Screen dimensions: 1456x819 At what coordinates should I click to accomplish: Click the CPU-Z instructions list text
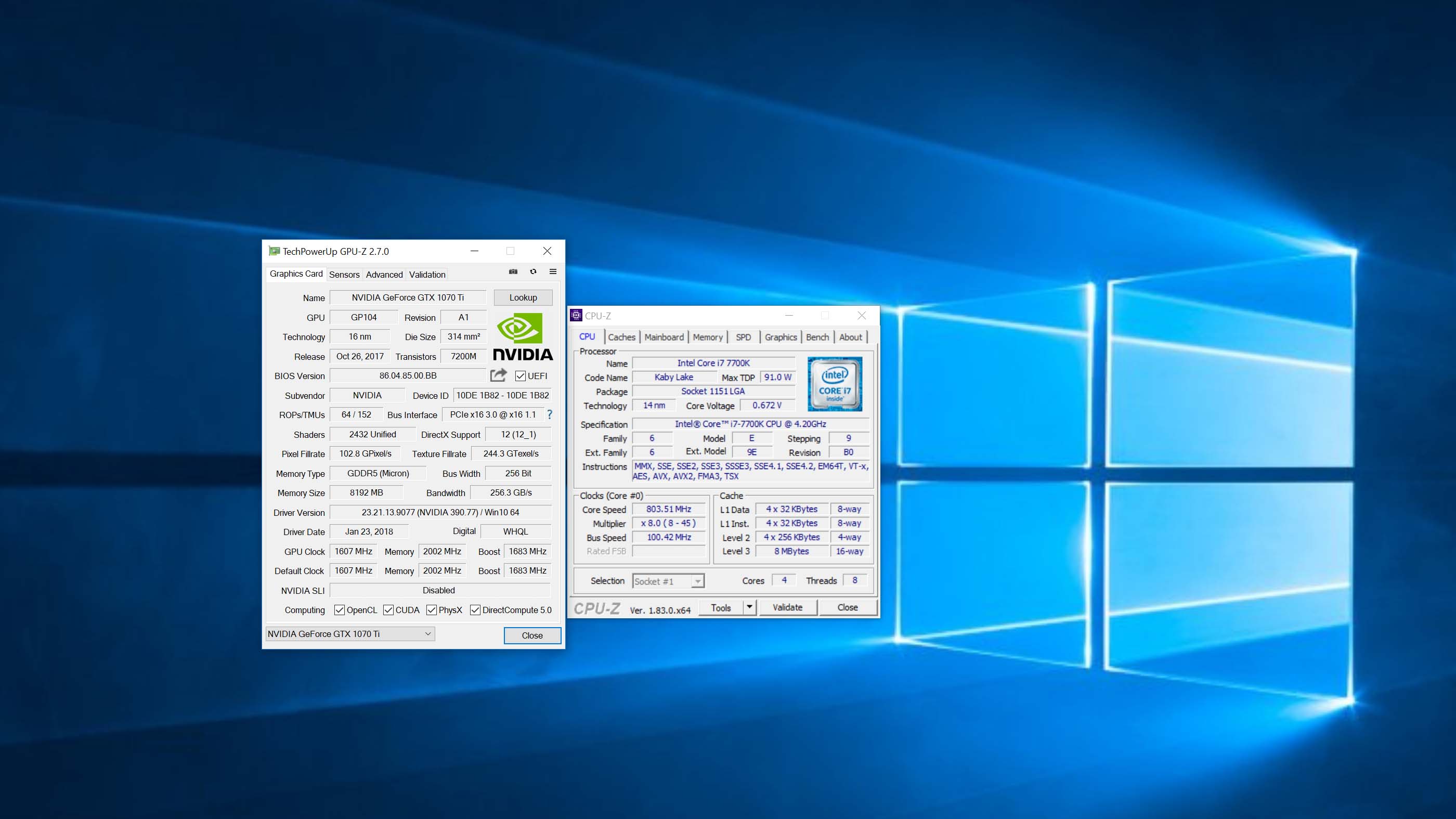tap(750, 472)
